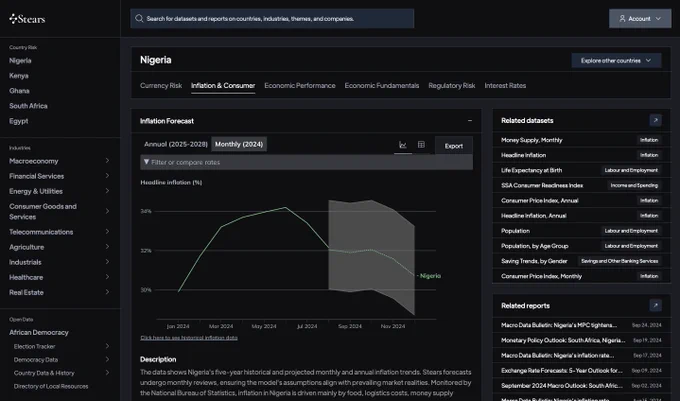Expand Real Estate chevron

point(107,292)
